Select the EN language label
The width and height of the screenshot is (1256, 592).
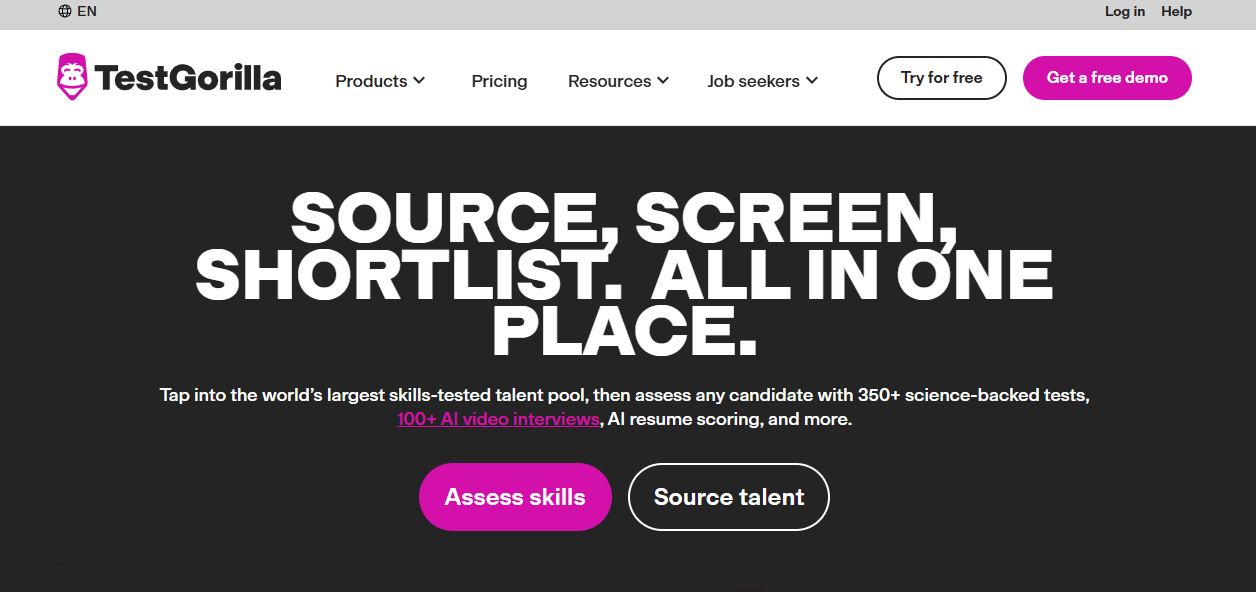point(87,12)
